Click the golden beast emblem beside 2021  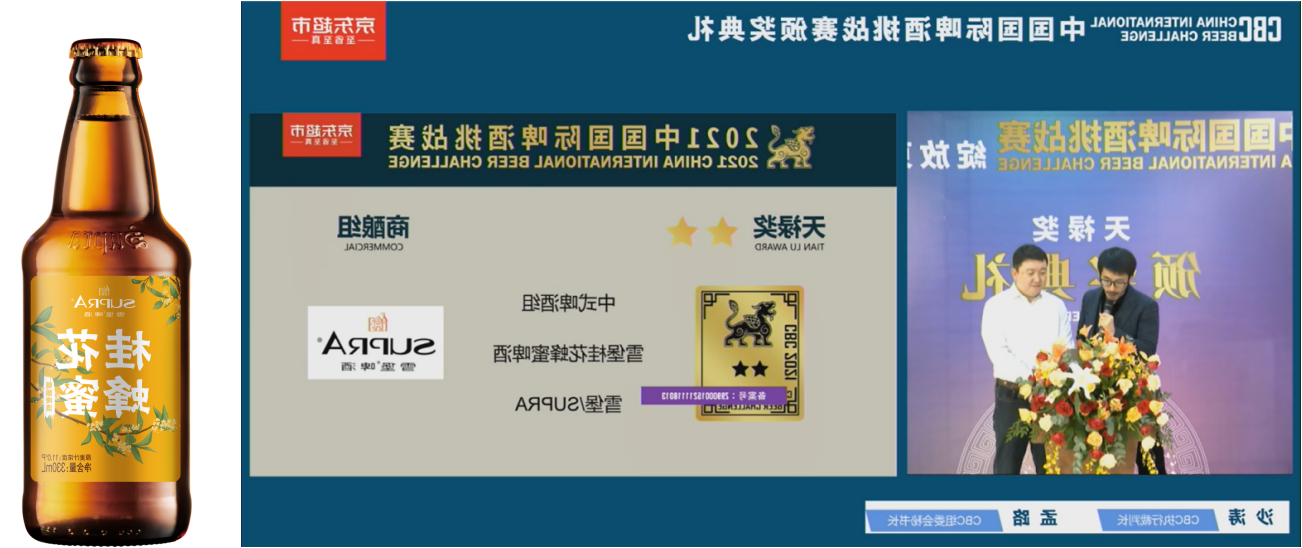click(790, 147)
